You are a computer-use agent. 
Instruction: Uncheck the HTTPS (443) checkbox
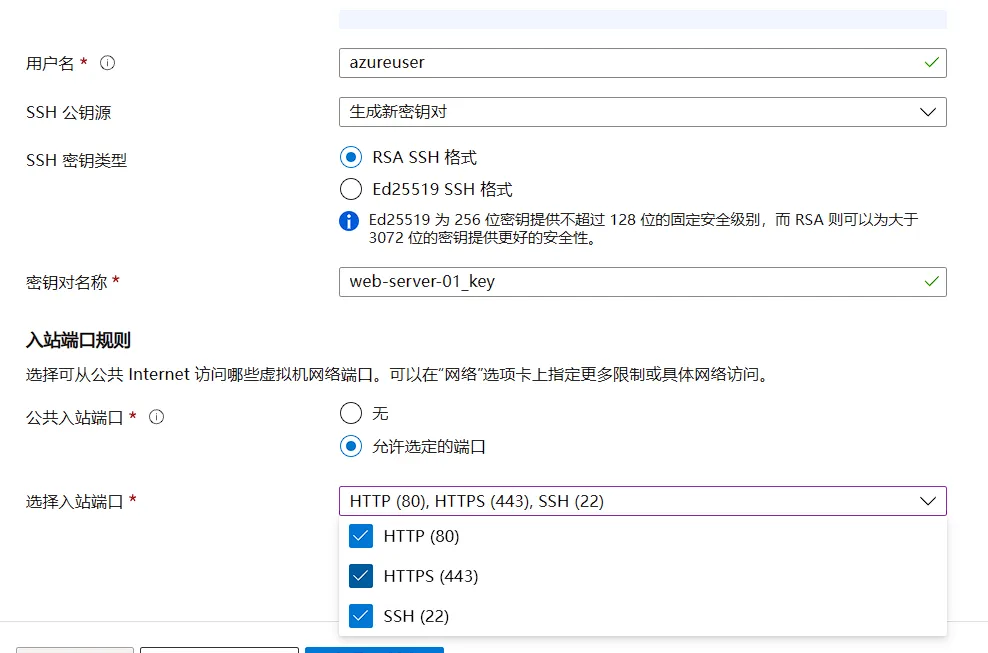pos(361,576)
